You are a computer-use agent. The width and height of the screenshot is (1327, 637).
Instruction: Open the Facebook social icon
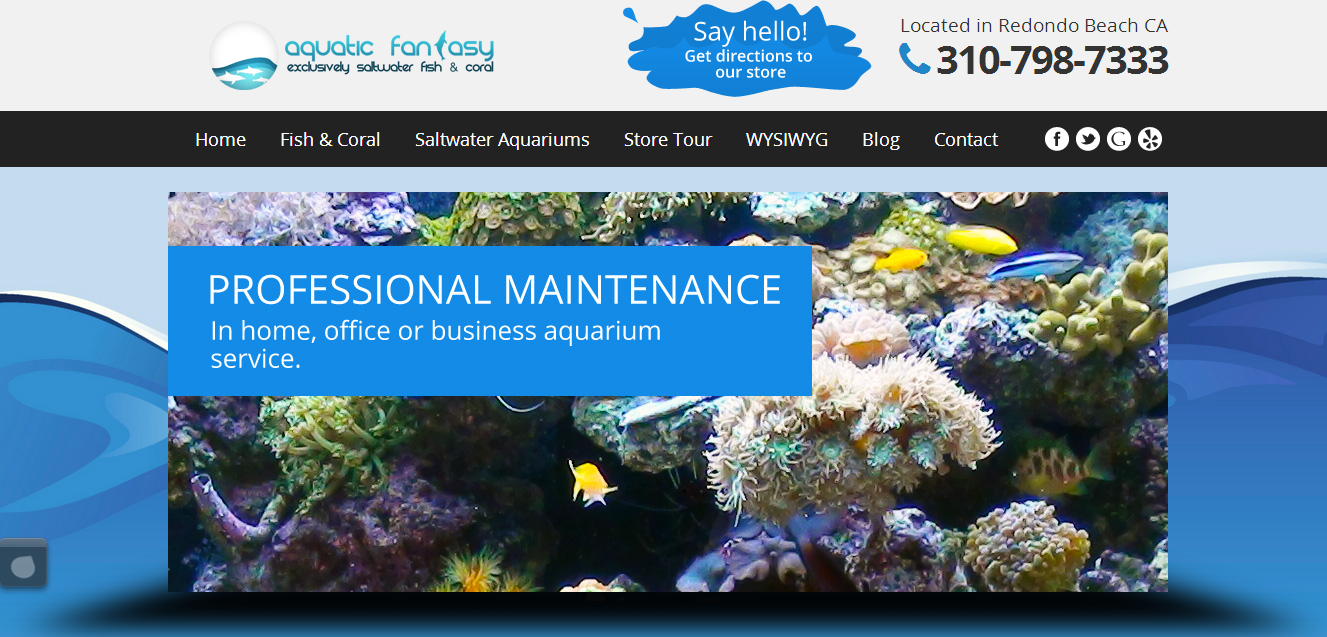[1057, 139]
